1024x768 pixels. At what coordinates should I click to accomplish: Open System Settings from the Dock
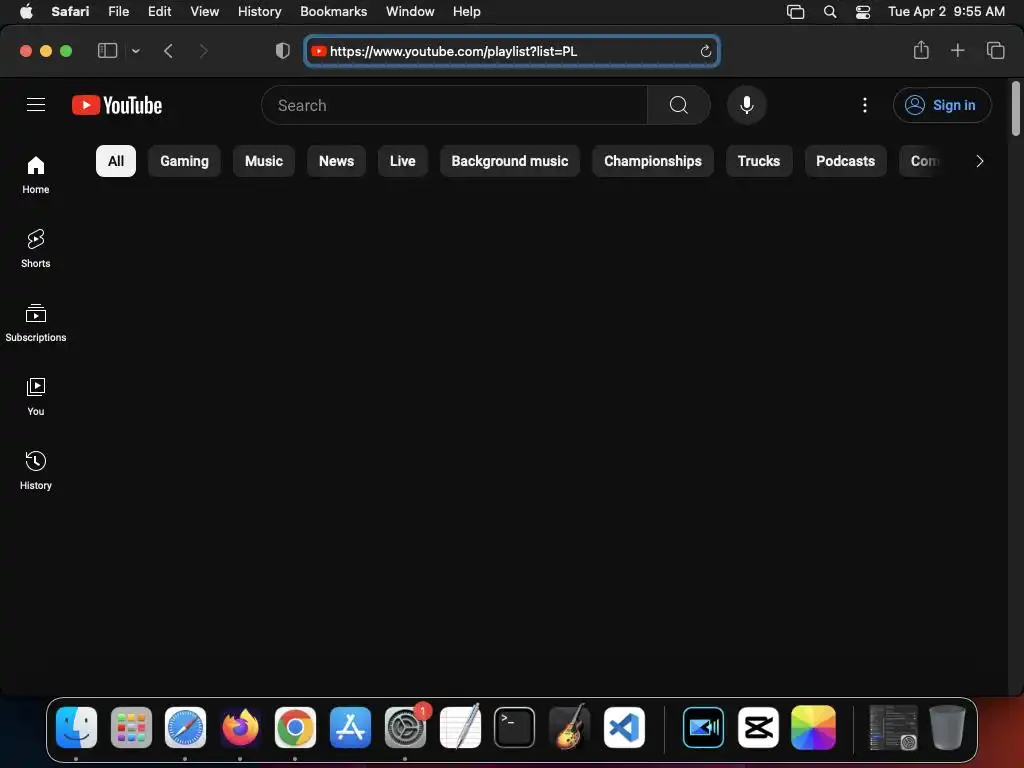click(405, 727)
